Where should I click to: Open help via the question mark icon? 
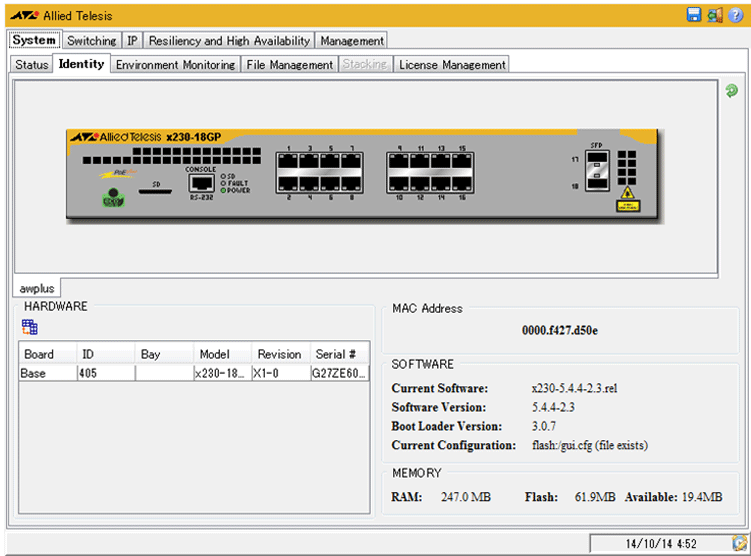coord(736,15)
